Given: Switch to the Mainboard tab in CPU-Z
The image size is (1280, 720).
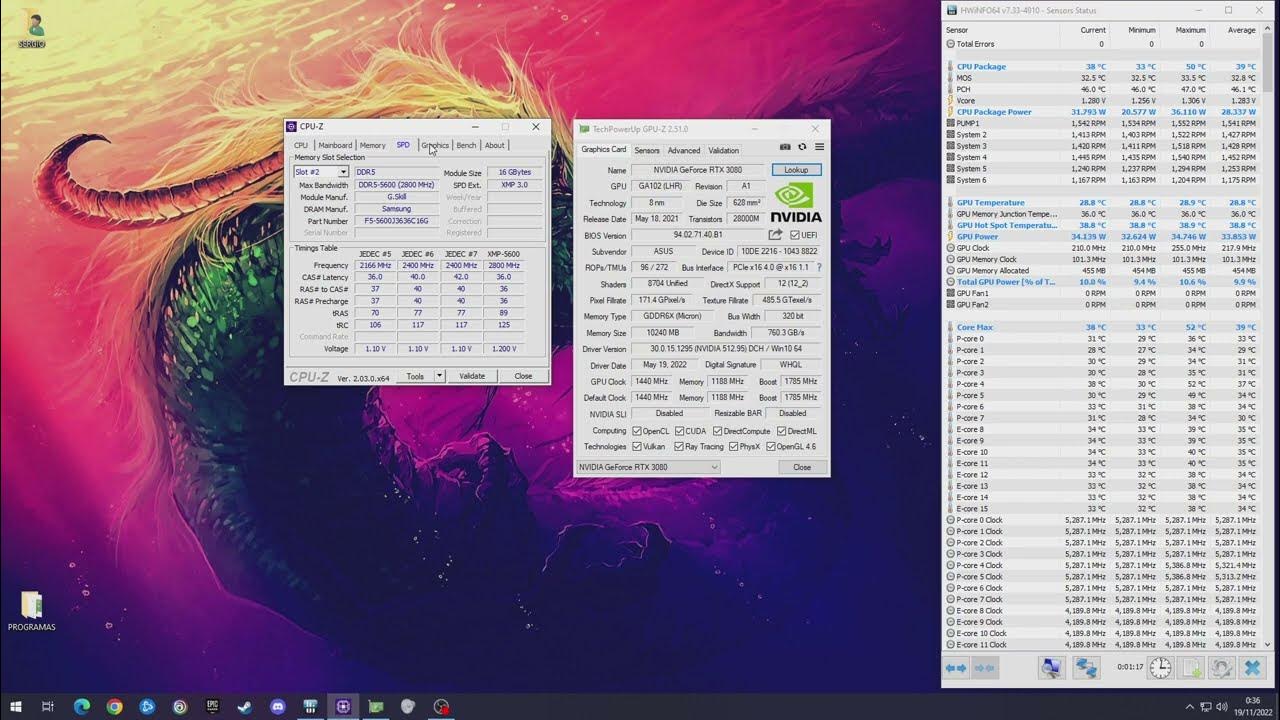Looking at the screenshot, I should [335, 145].
